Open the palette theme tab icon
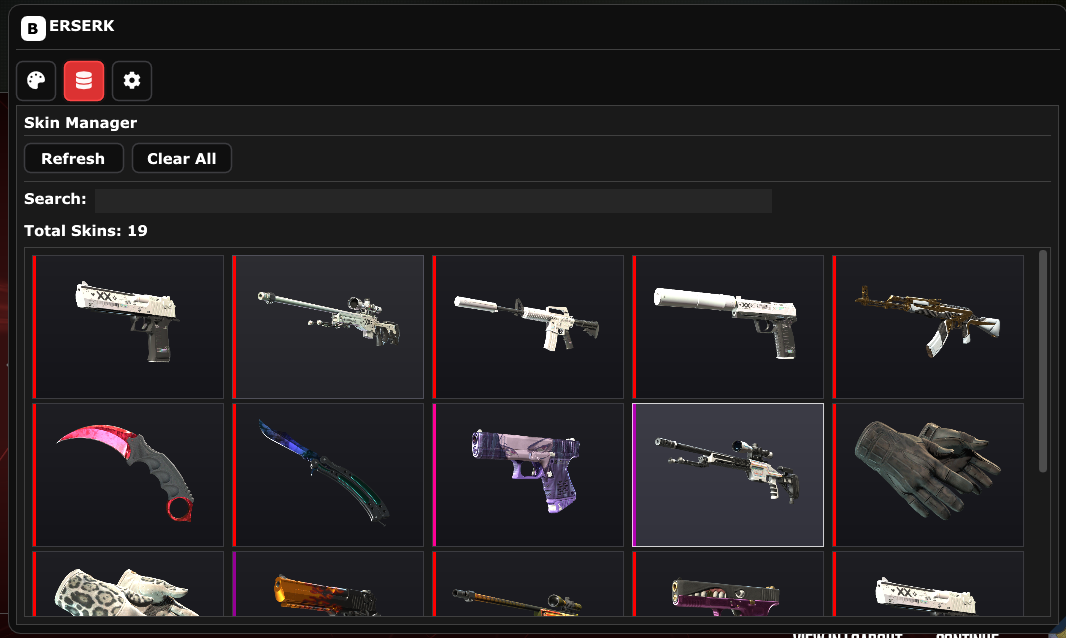This screenshot has height=638, width=1066. [x=36, y=81]
